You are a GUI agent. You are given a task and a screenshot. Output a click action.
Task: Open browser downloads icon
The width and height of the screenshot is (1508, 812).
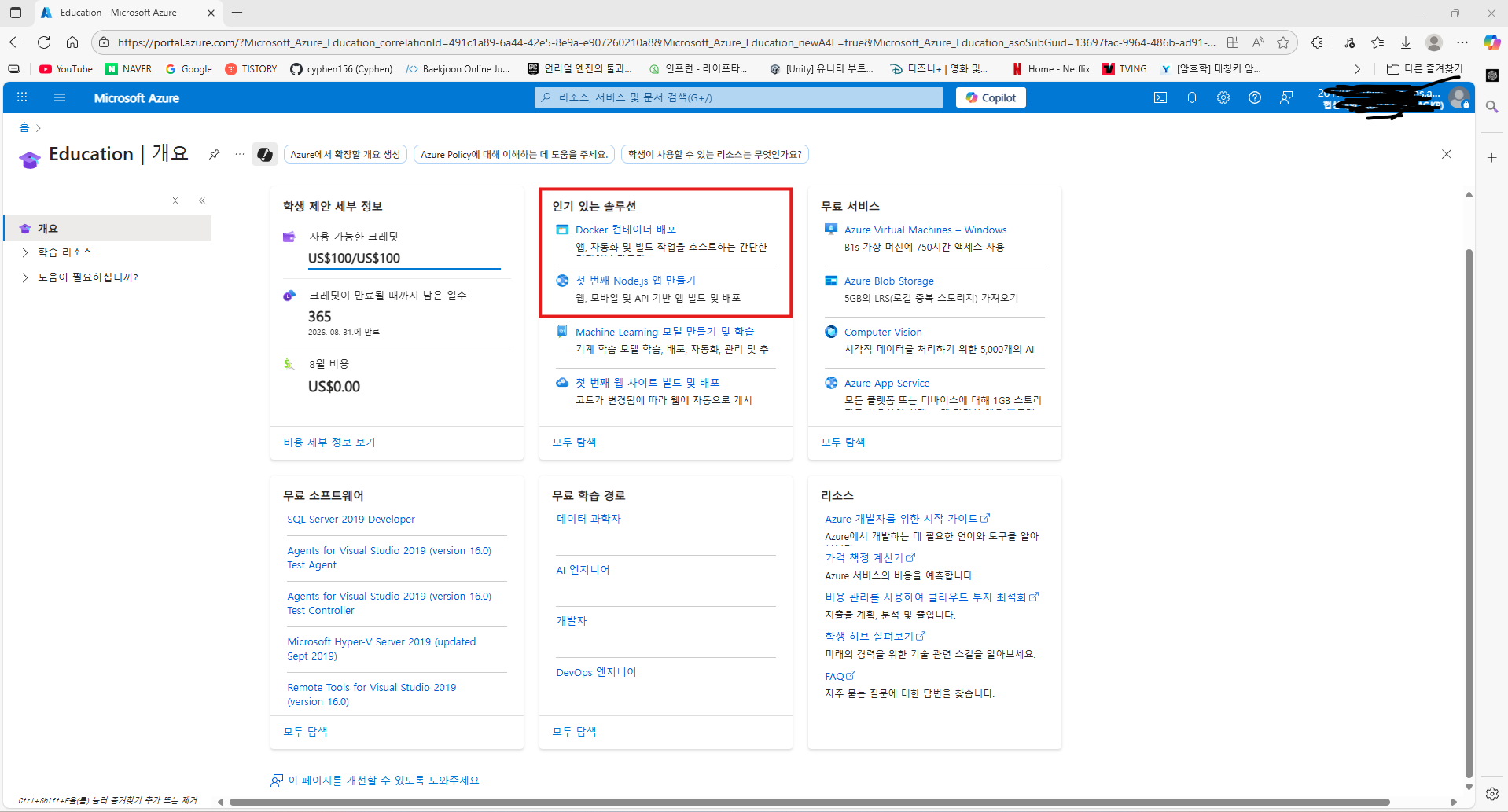click(x=1406, y=42)
